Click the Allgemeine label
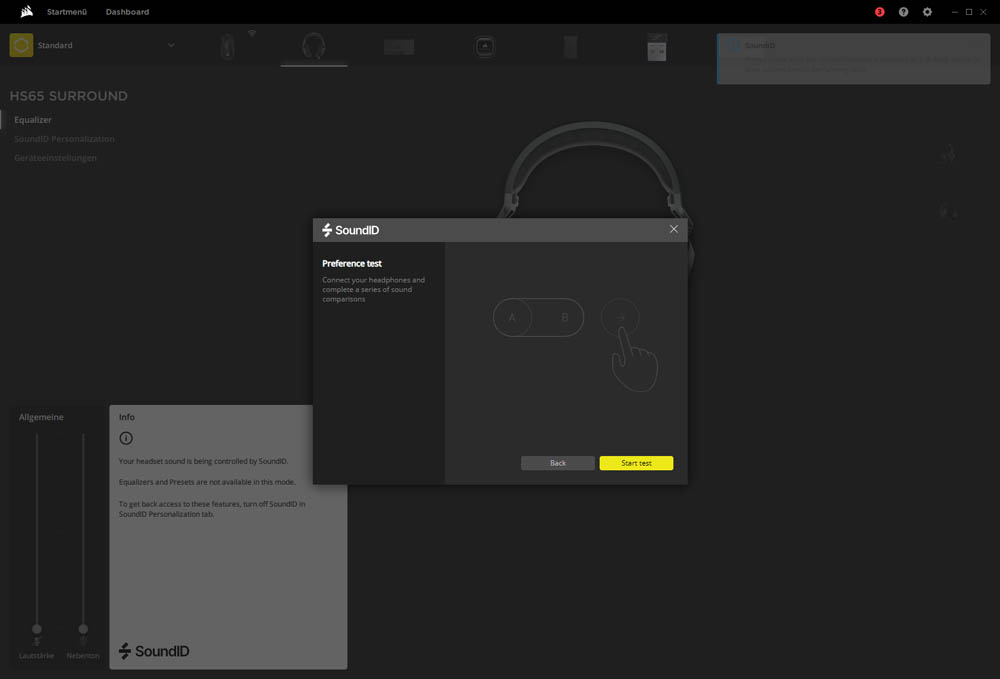 [41, 417]
